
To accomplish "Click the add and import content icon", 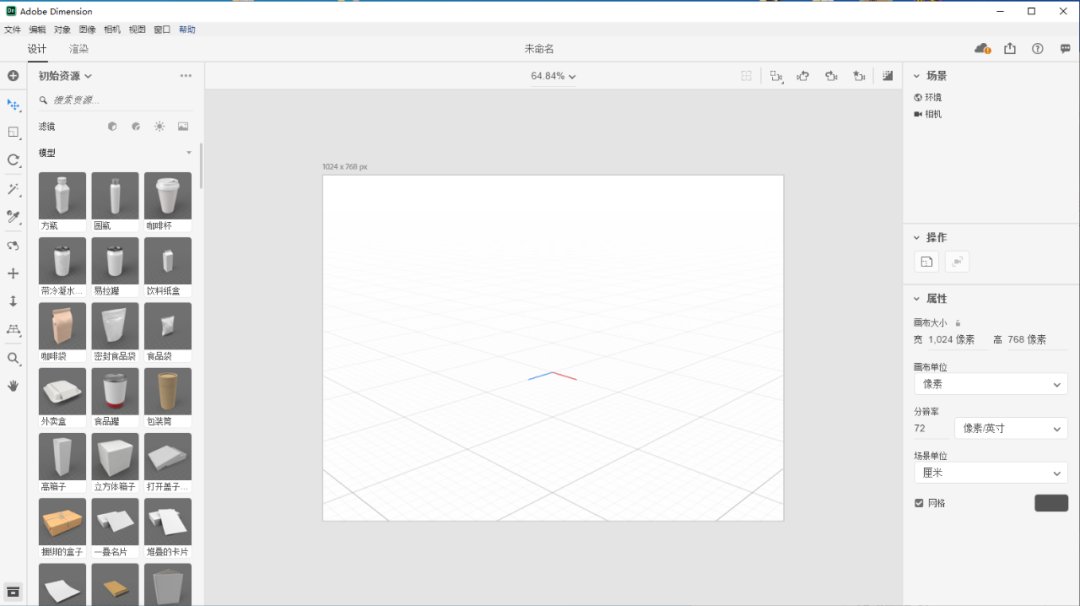I will 13,76.
